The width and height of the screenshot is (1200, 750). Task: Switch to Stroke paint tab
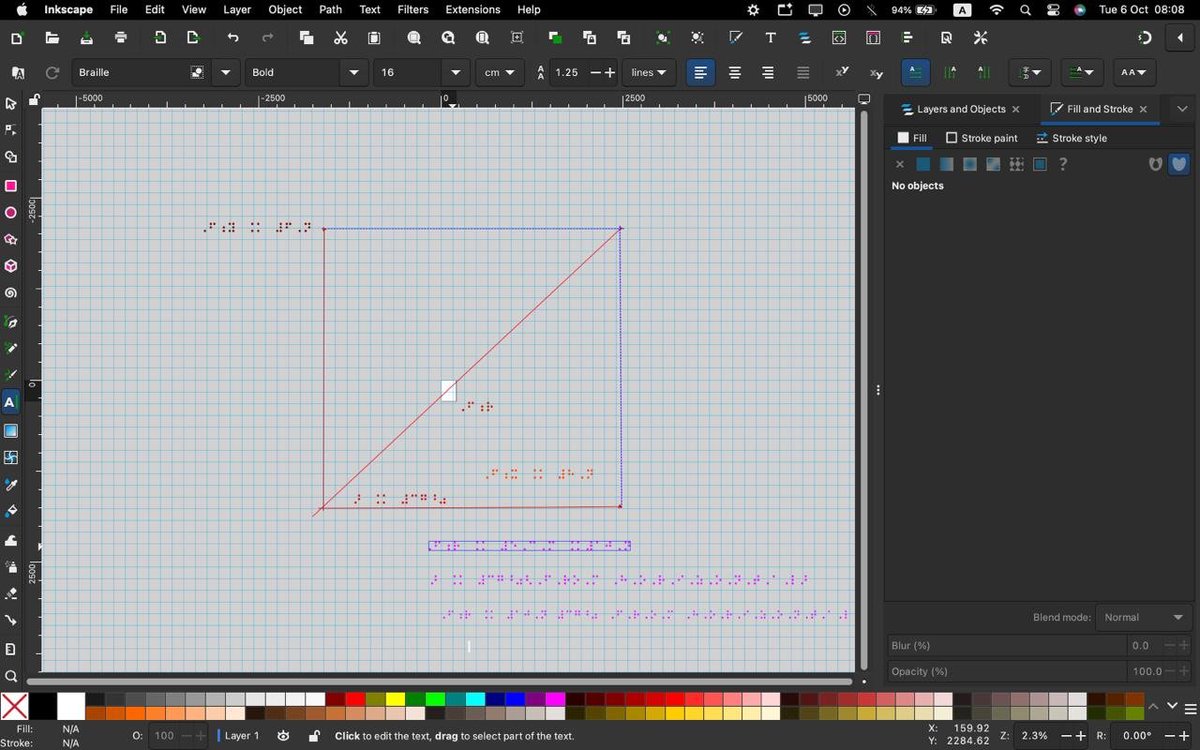click(x=982, y=138)
